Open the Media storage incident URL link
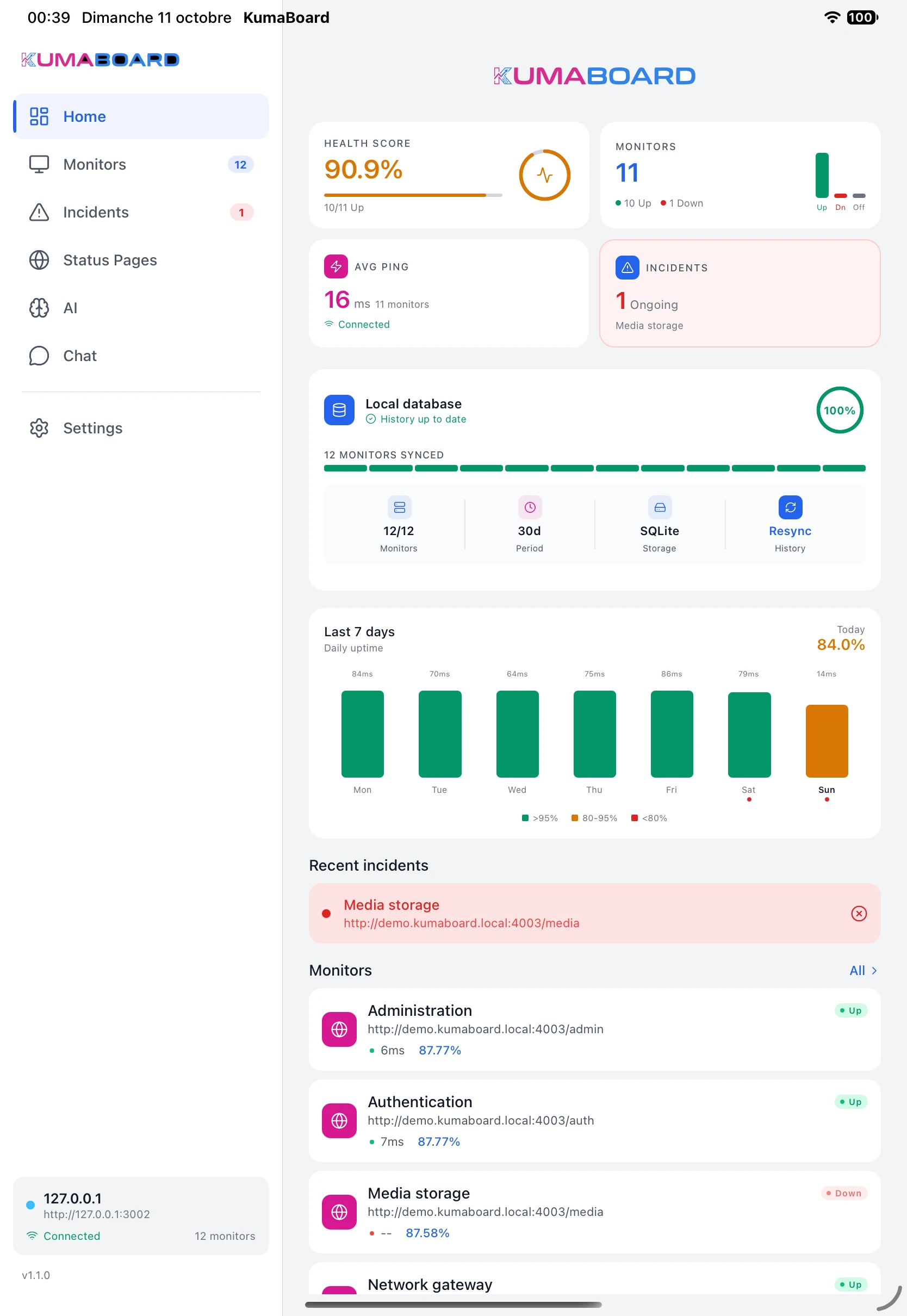The height and width of the screenshot is (1316, 907). pos(461,923)
